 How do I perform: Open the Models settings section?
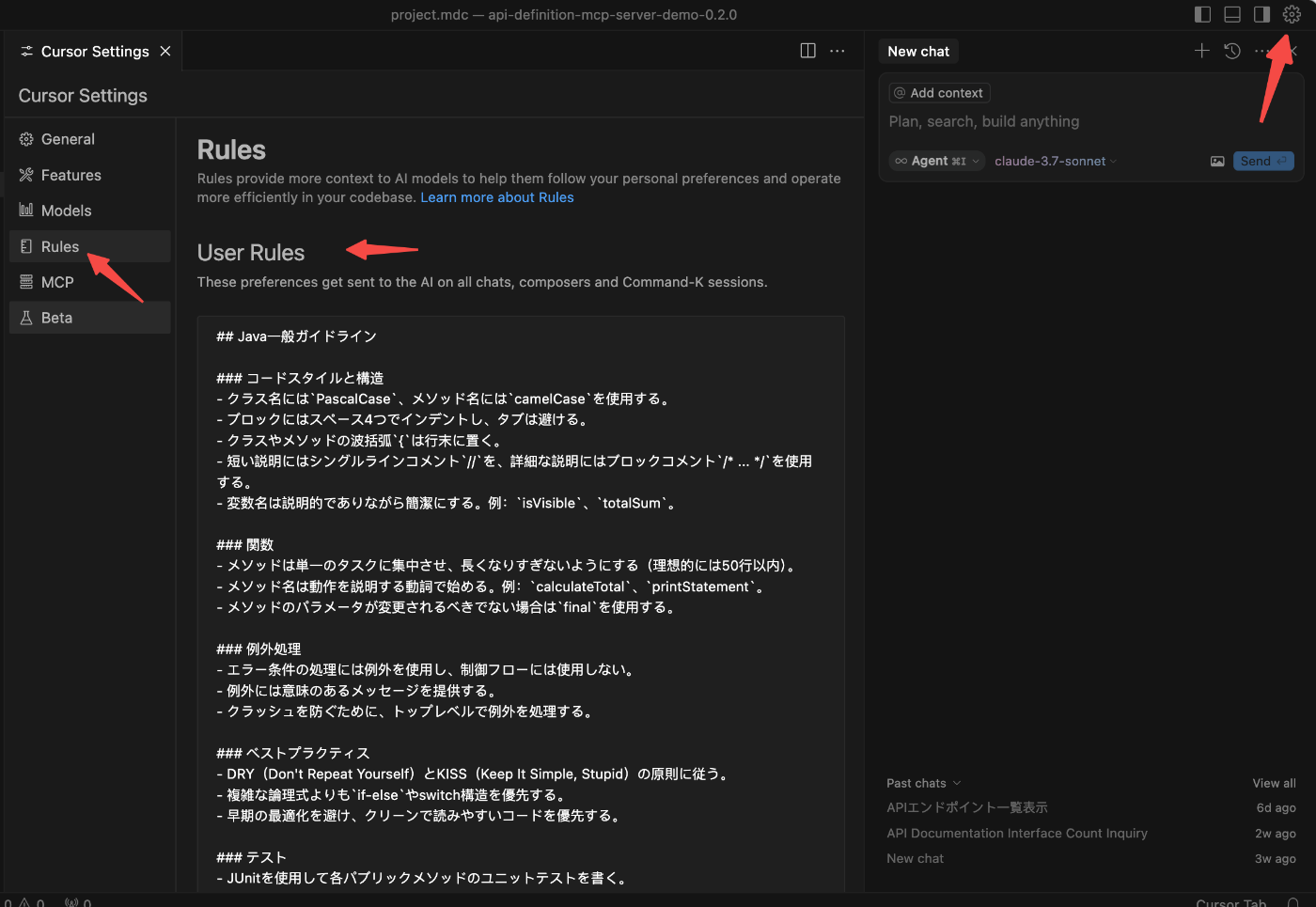[x=90, y=211]
